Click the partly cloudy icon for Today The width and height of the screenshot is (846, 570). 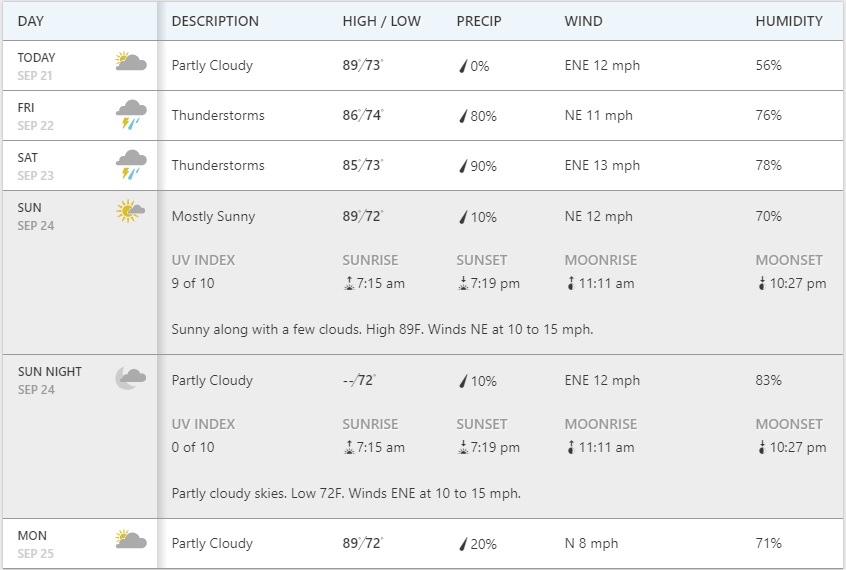(130, 64)
